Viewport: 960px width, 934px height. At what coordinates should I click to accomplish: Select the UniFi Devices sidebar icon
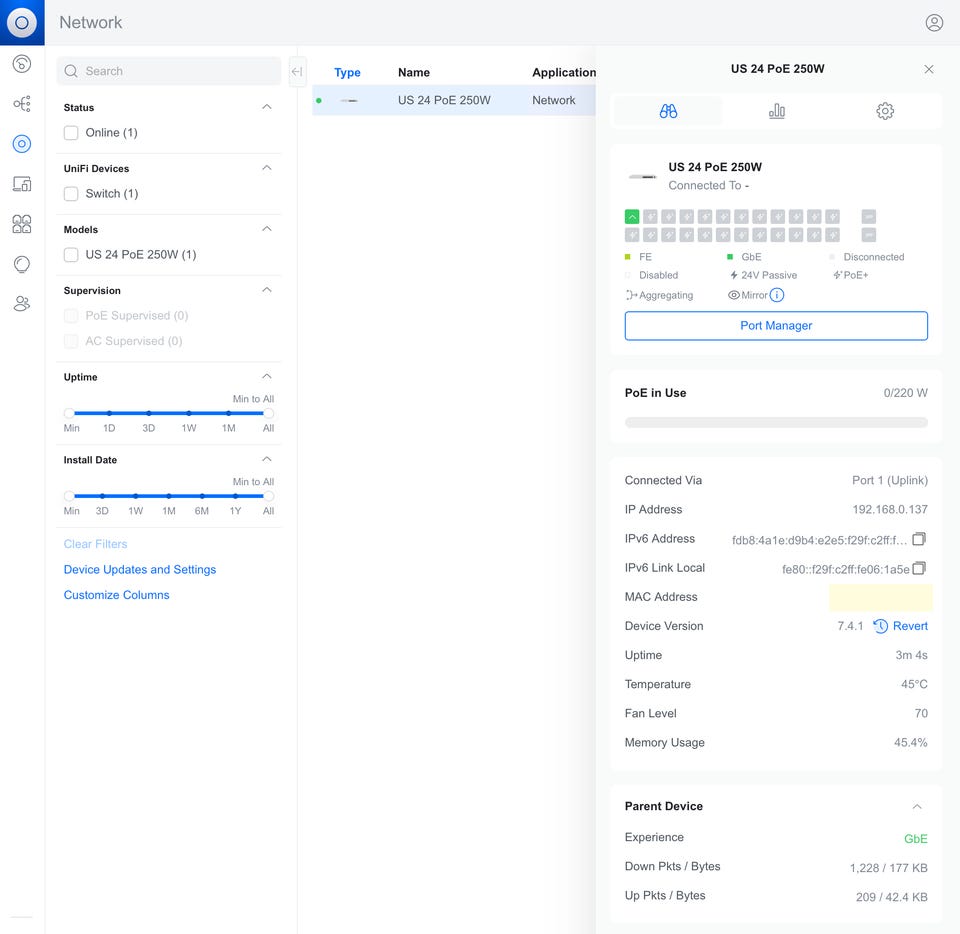click(22, 144)
